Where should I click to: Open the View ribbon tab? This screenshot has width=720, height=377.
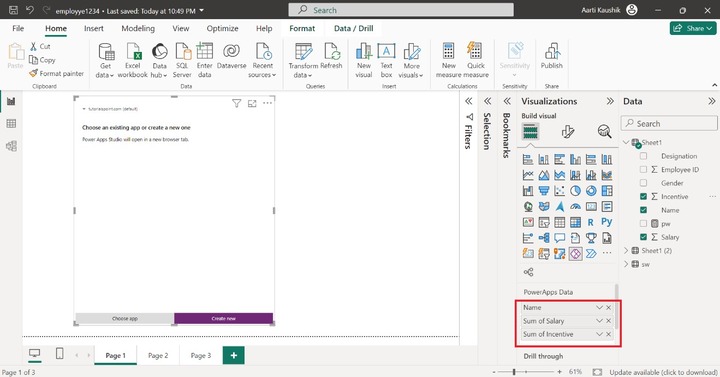(180, 28)
